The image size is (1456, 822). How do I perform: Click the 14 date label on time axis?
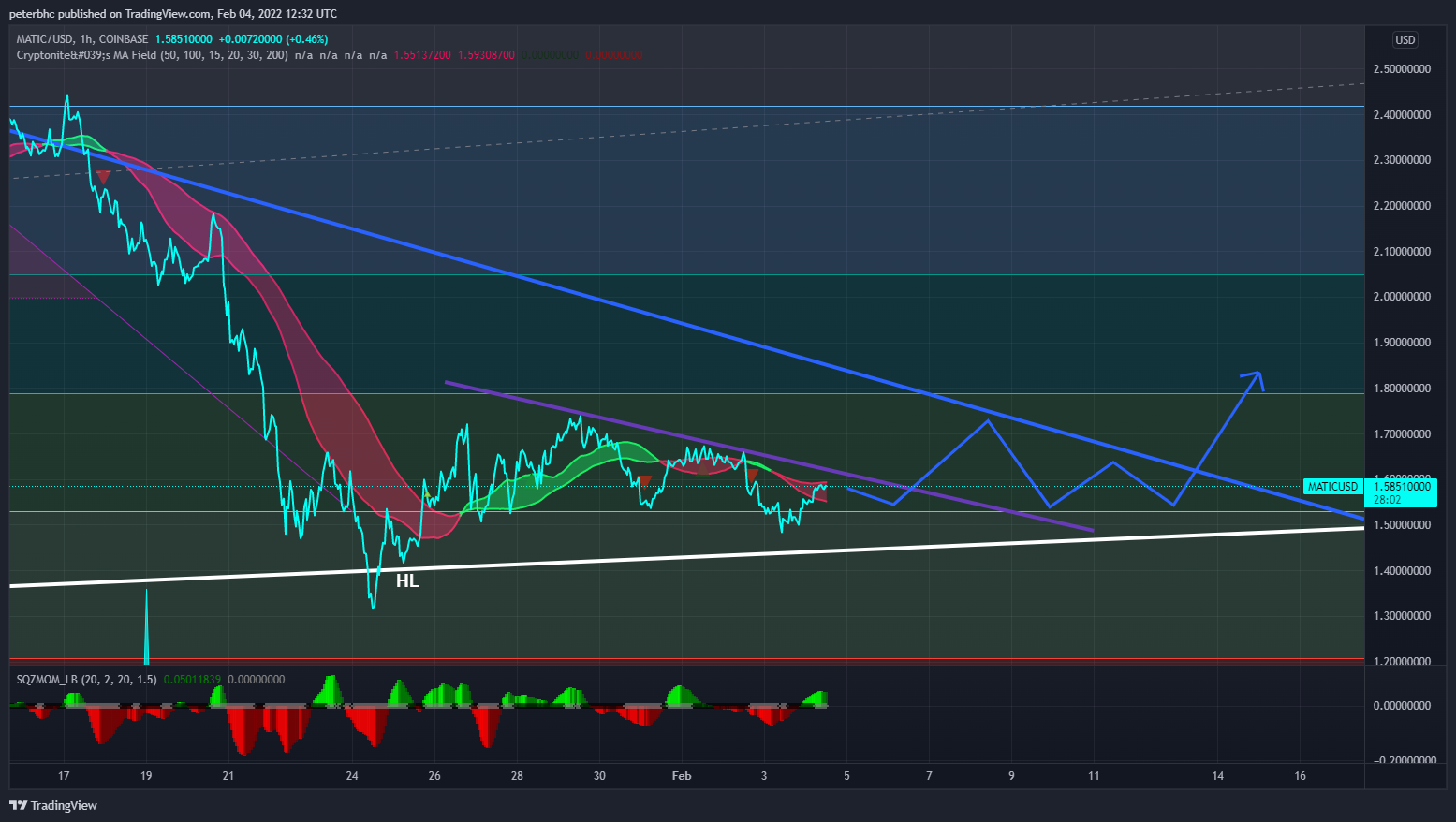1217,776
